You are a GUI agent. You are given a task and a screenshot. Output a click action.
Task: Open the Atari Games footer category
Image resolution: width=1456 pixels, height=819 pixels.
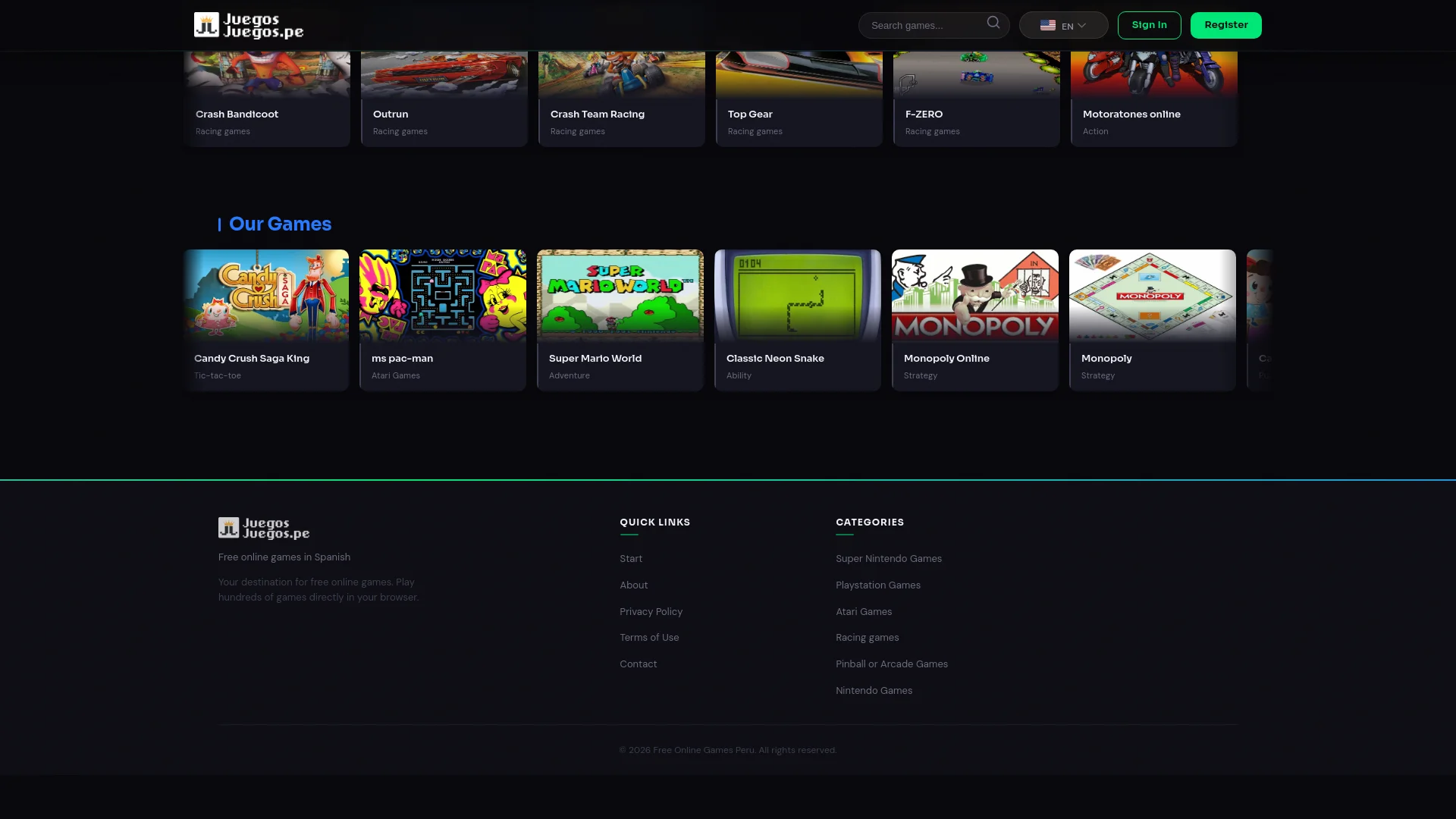tap(864, 612)
